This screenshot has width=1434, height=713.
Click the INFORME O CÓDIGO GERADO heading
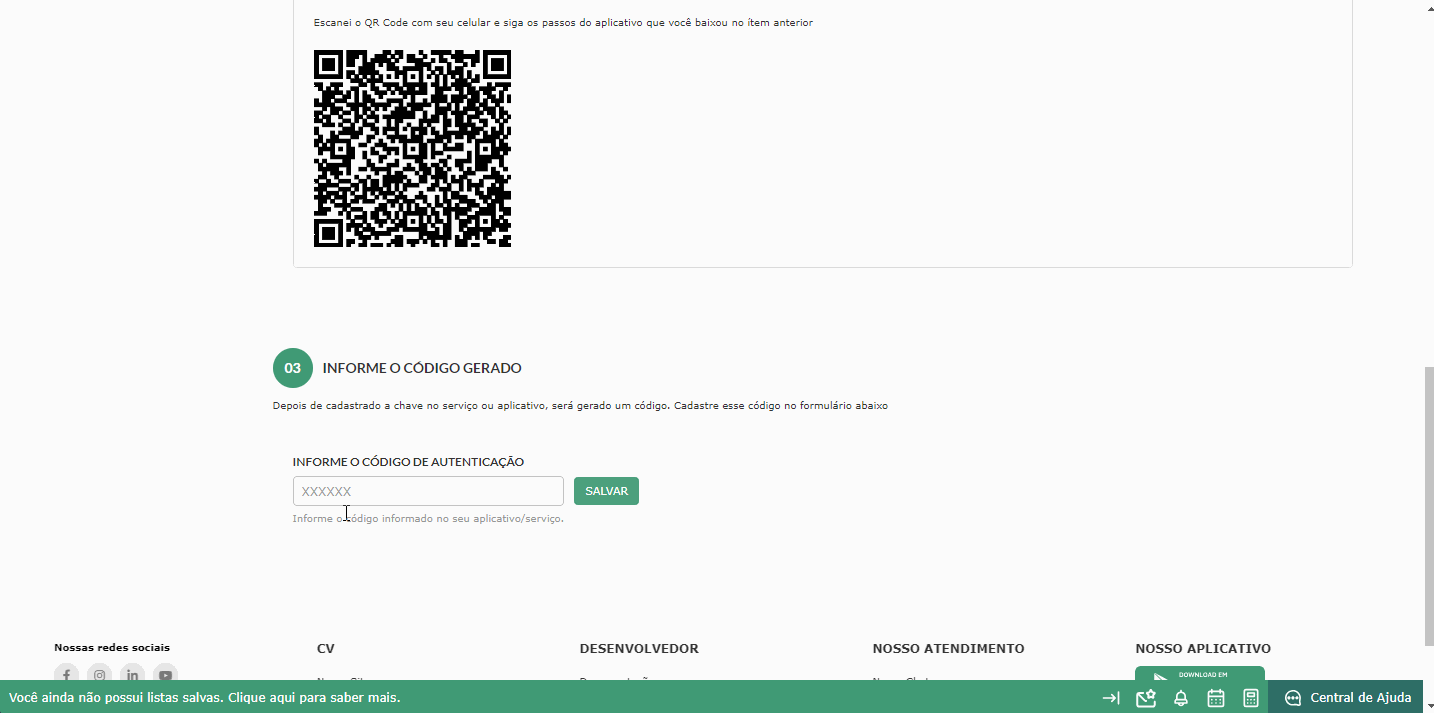(422, 368)
